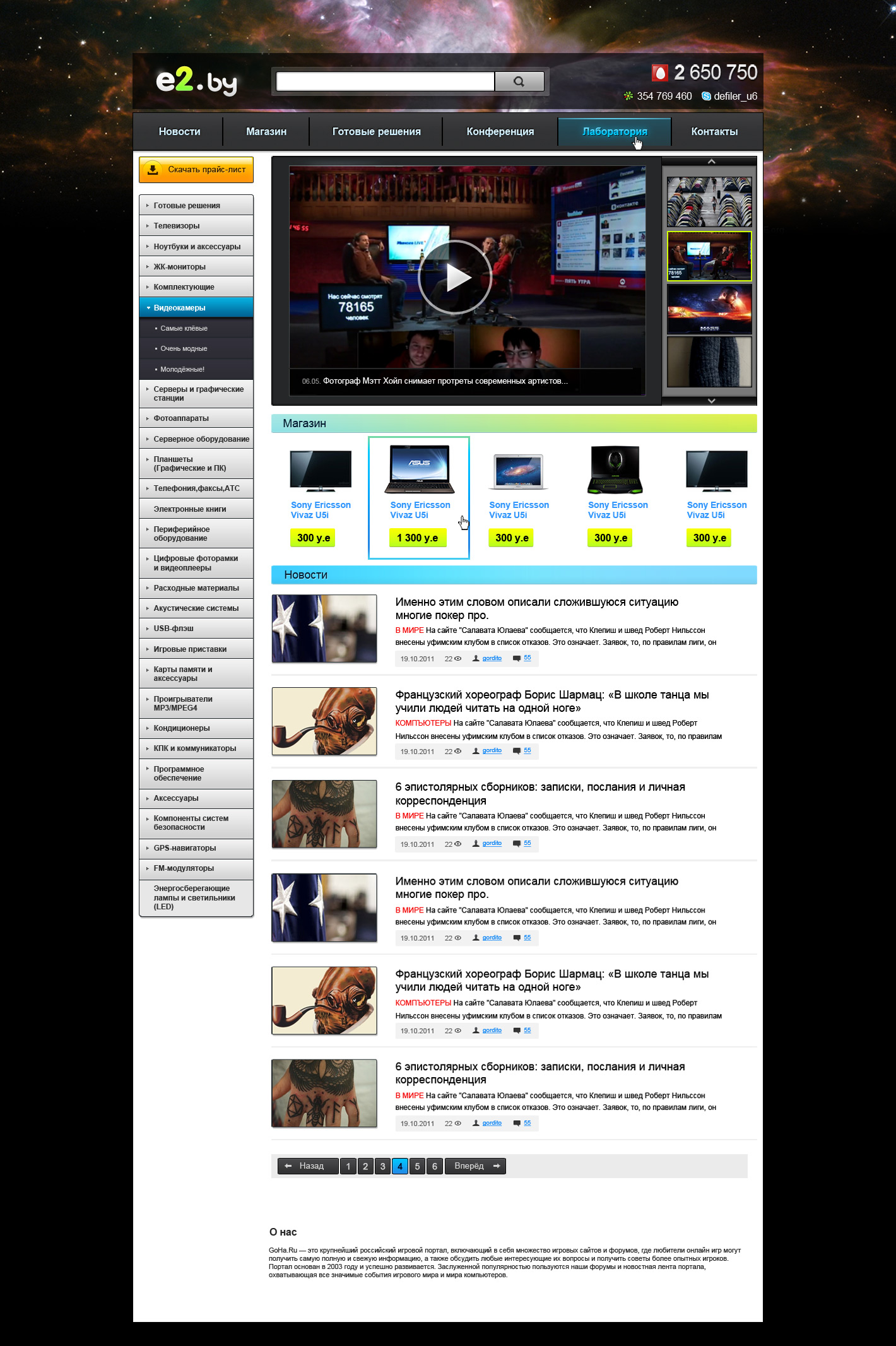The image size is (896, 1346).
Task: Click the Назад pagination button
Action: (308, 1166)
